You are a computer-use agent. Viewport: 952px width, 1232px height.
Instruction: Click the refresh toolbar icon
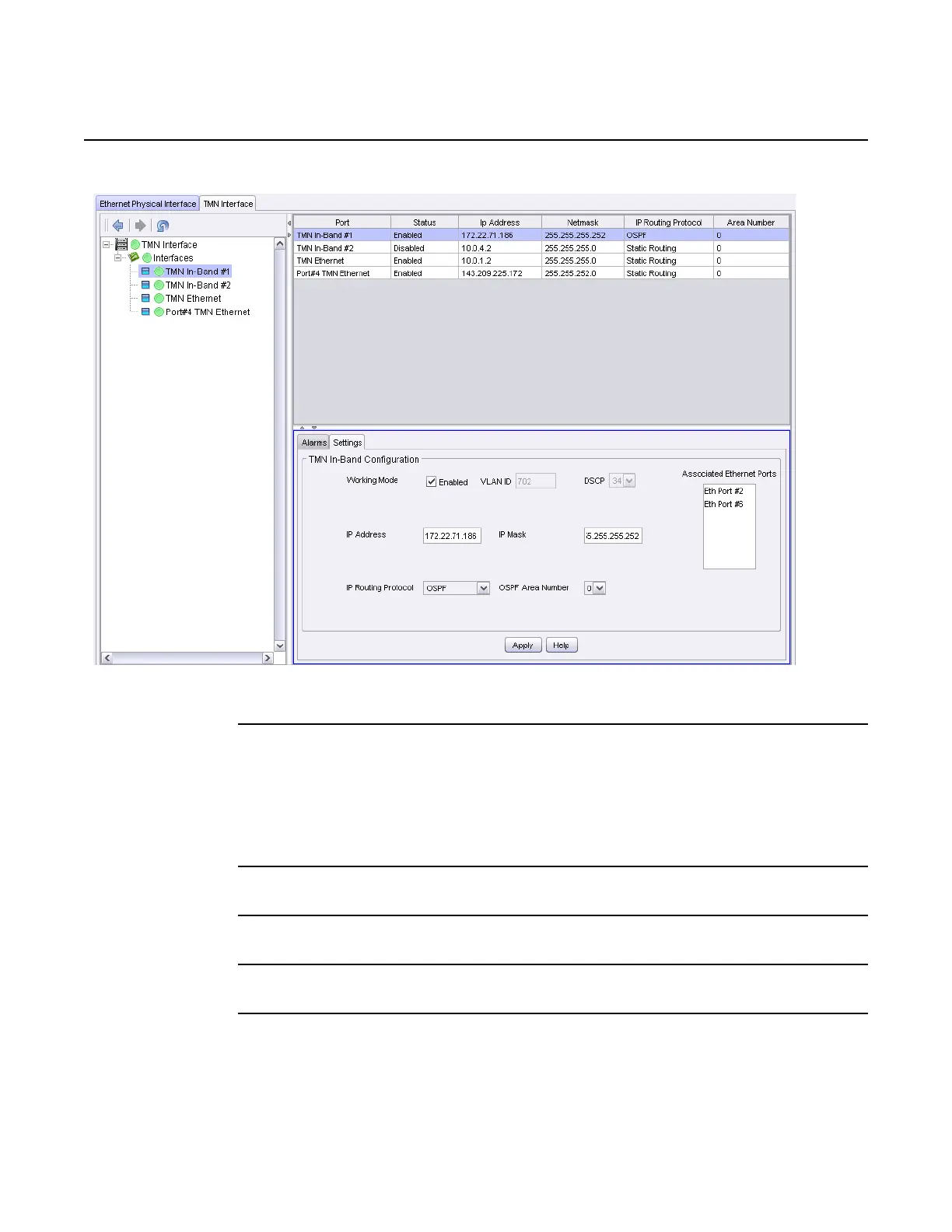click(163, 226)
